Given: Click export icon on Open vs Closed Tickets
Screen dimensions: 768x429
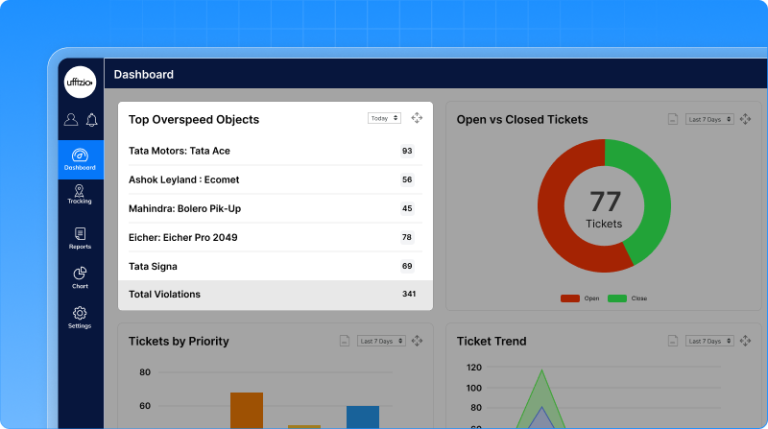Looking at the screenshot, I should pyautogui.click(x=673, y=119).
